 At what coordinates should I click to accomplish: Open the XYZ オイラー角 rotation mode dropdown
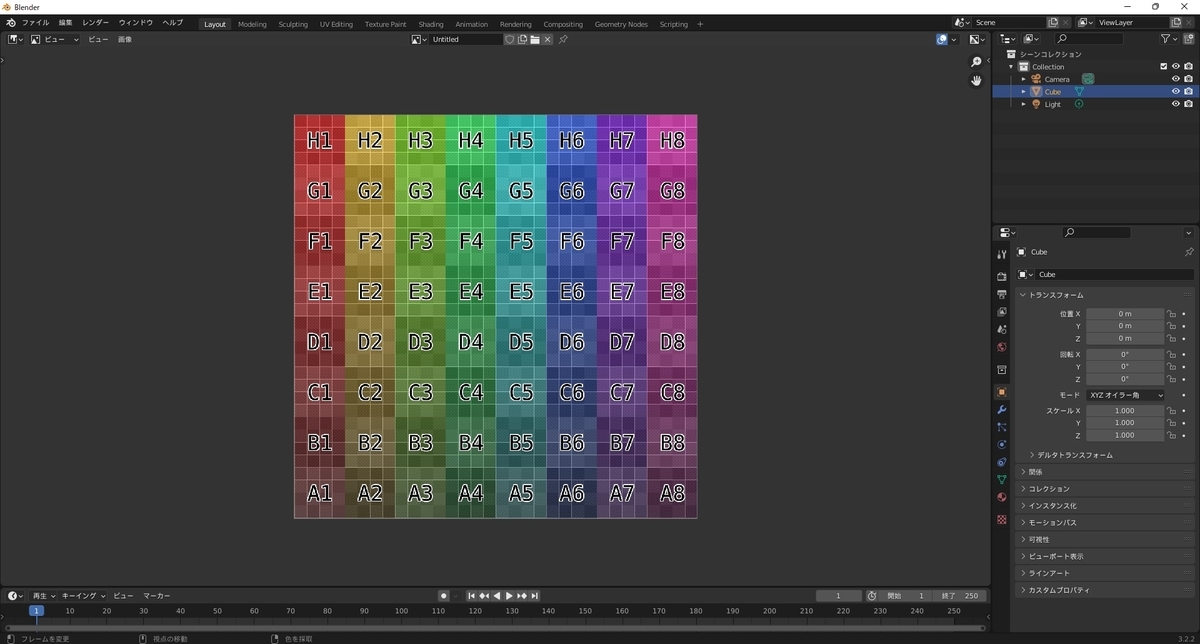pos(1125,394)
